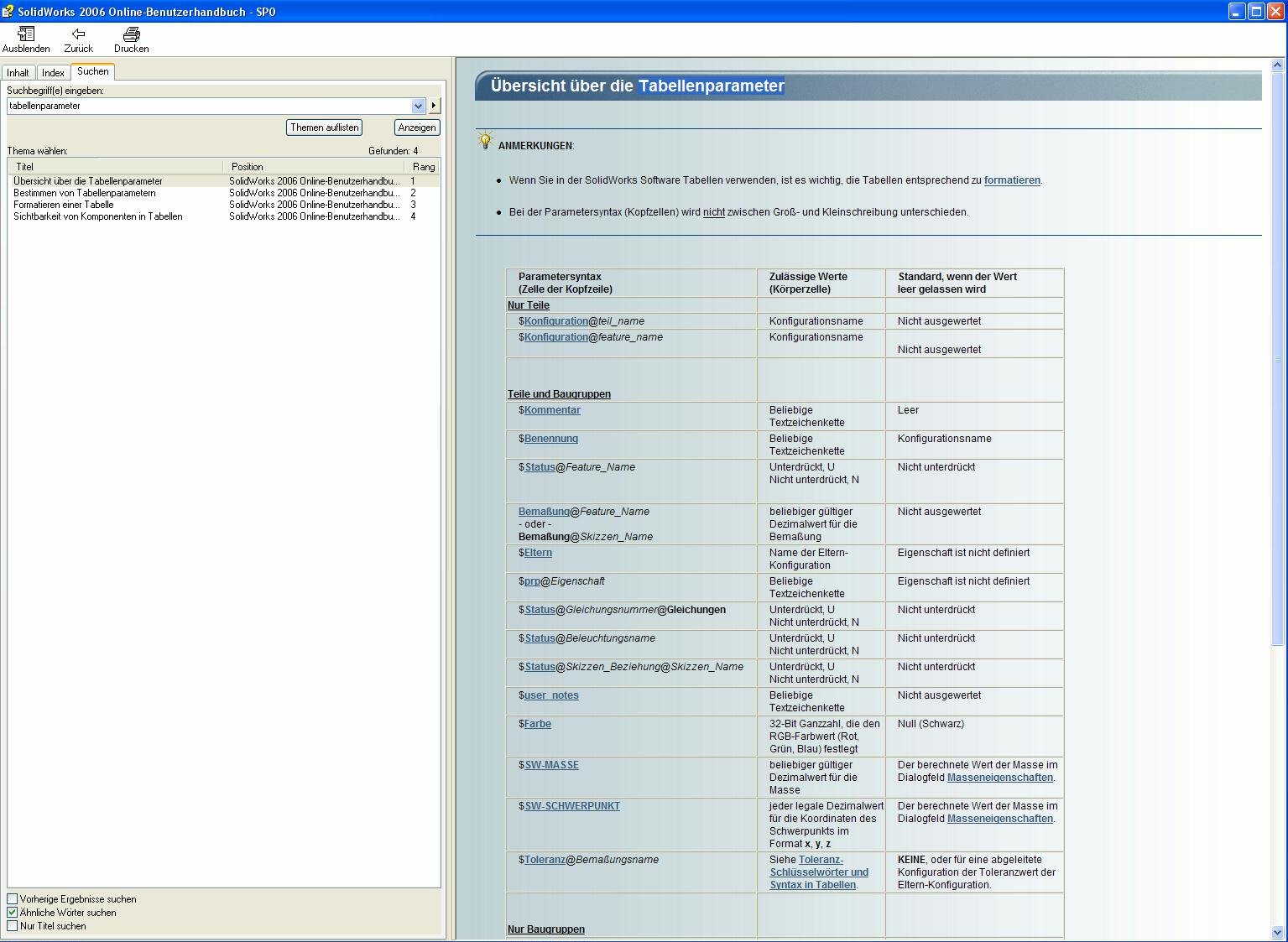Viewport: 1288px width, 942px height.
Task: Click the content pane scroll down arrow
Action: [1278, 932]
